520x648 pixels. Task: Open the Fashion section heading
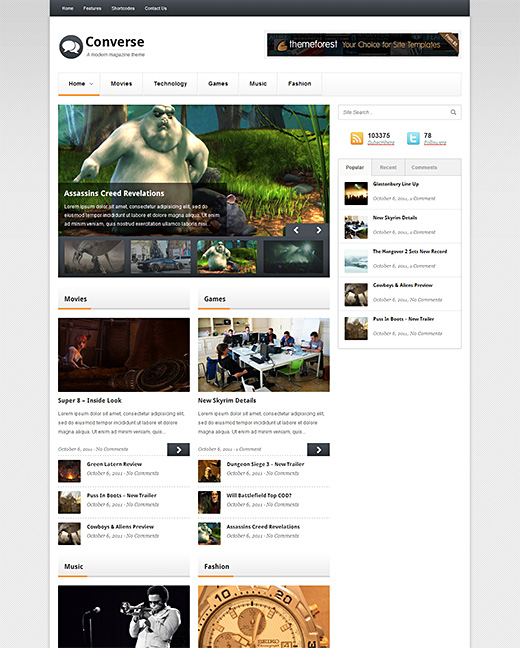coord(217,567)
